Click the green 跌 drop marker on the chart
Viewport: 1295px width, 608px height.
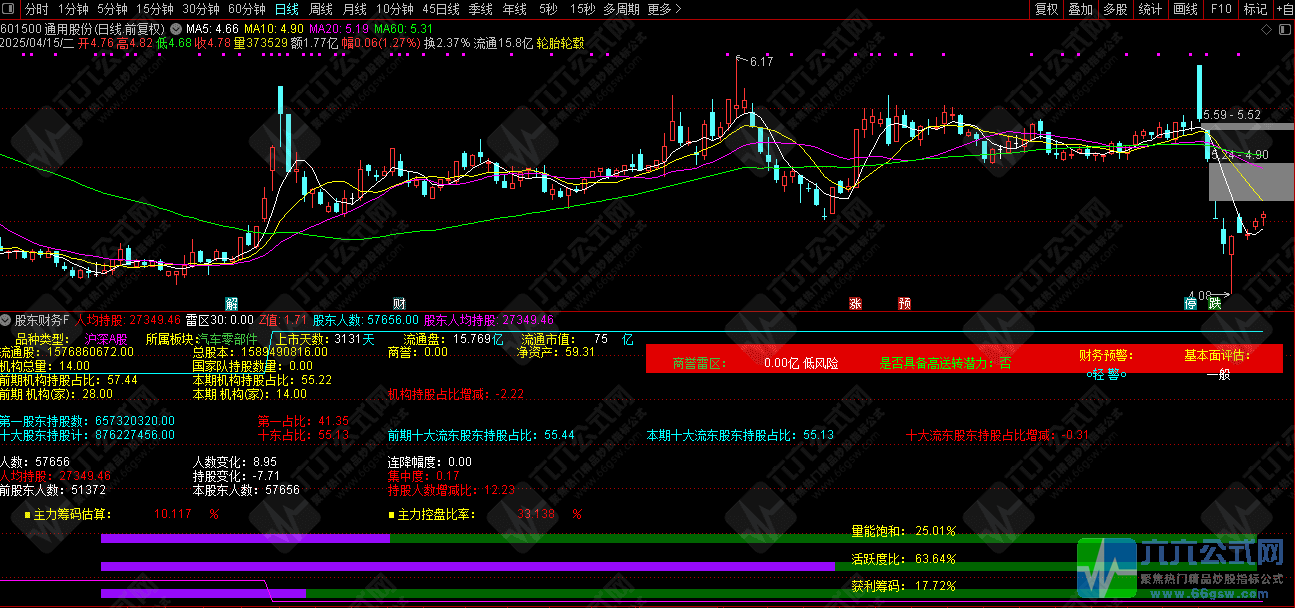(x=1214, y=304)
